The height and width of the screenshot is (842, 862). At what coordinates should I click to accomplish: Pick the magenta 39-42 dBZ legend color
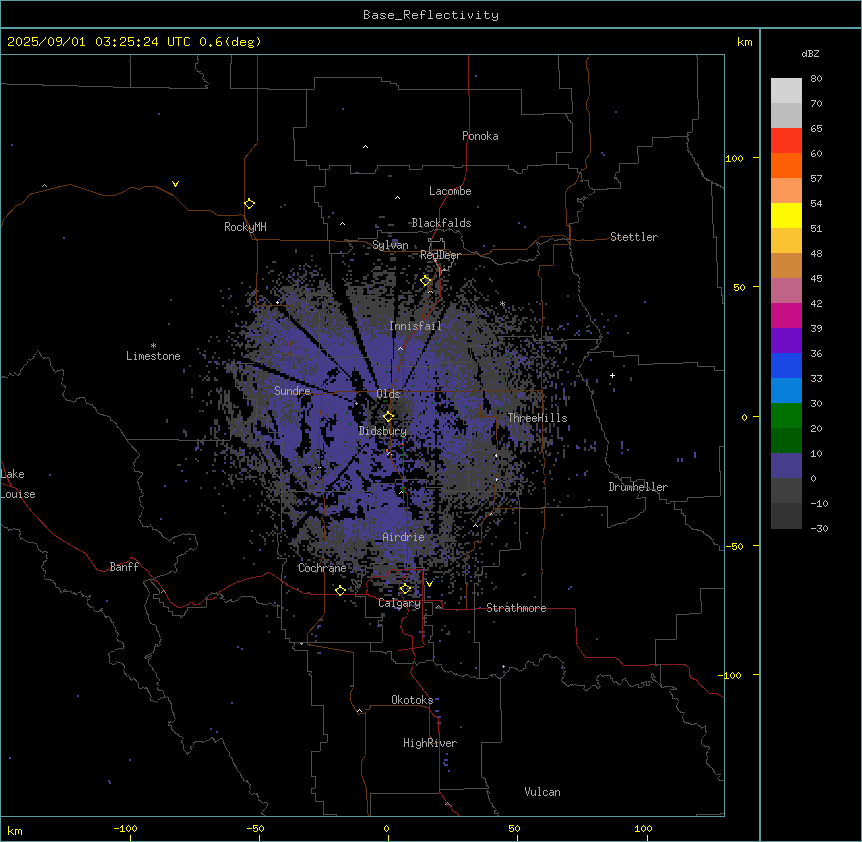tap(786, 315)
